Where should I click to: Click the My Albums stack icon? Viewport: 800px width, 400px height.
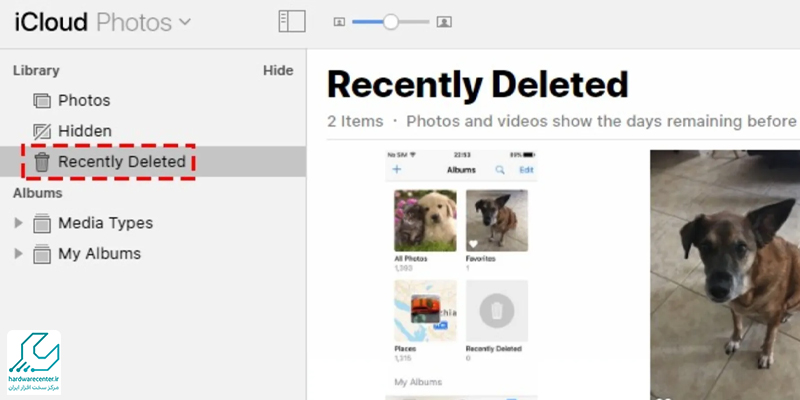point(42,254)
